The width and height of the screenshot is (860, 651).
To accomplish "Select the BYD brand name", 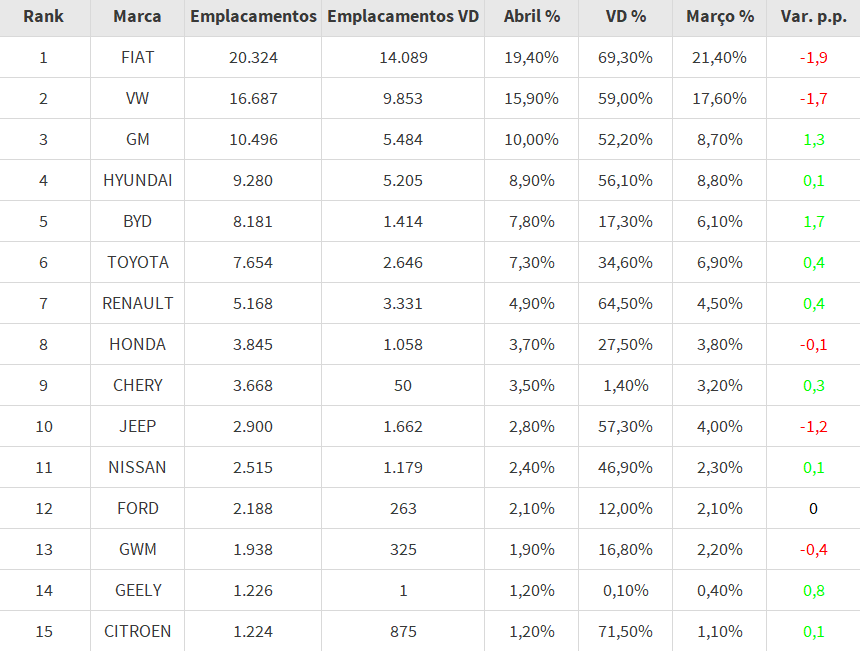I will [x=138, y=222].
